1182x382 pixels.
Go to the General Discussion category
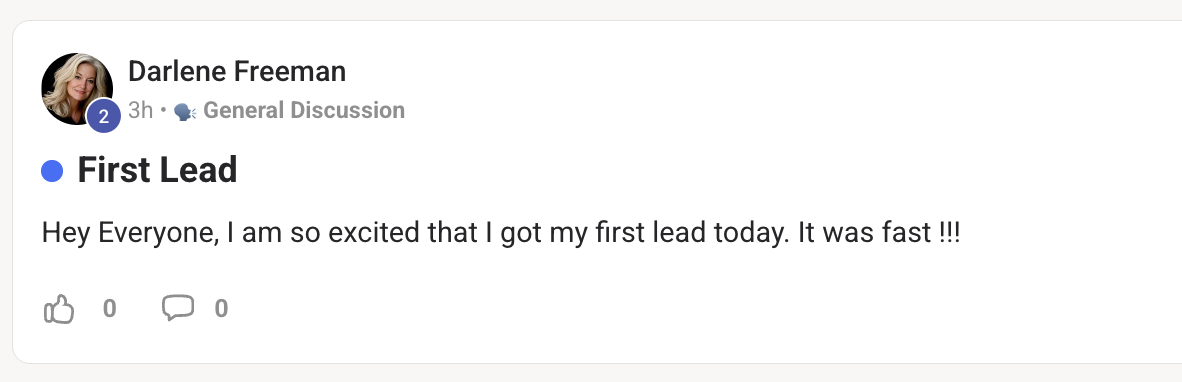304,111
